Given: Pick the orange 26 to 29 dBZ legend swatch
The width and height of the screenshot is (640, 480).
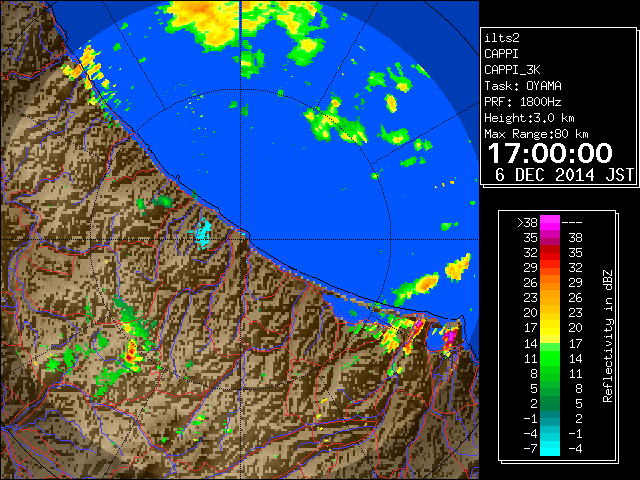Looking at the screenshot, I should point(550,283).
